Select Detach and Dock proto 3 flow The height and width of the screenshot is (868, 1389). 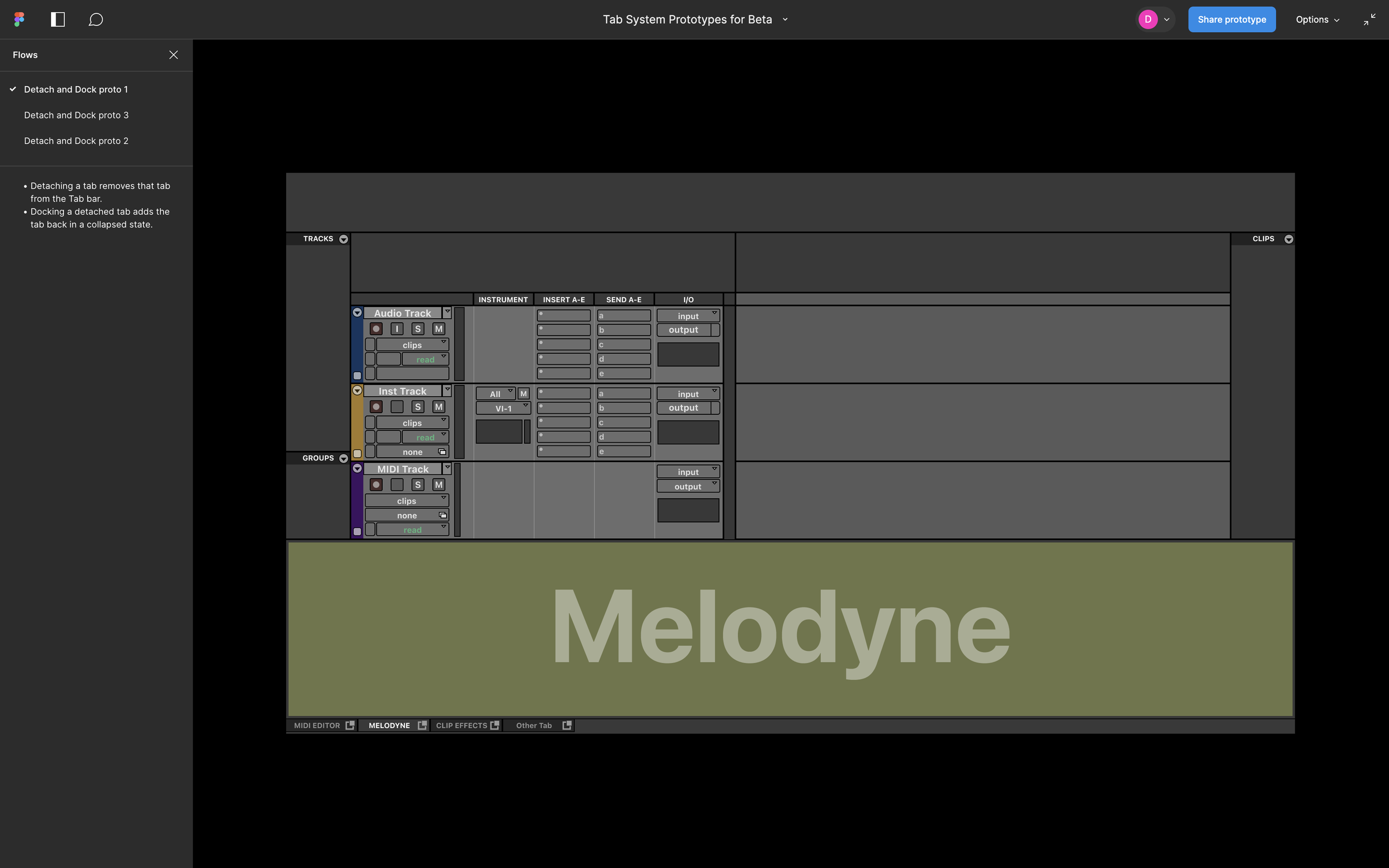coord(76,116)
